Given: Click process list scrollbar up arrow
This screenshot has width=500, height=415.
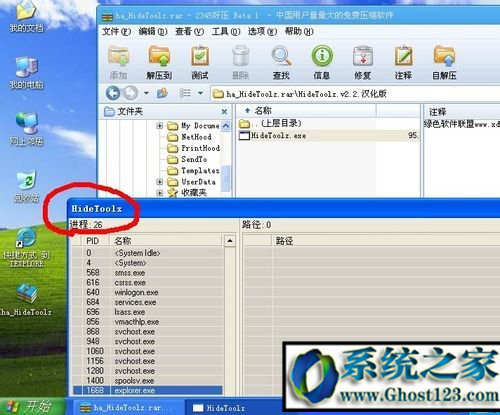Looking at the screenshot, I should click(x=230, y=241).
